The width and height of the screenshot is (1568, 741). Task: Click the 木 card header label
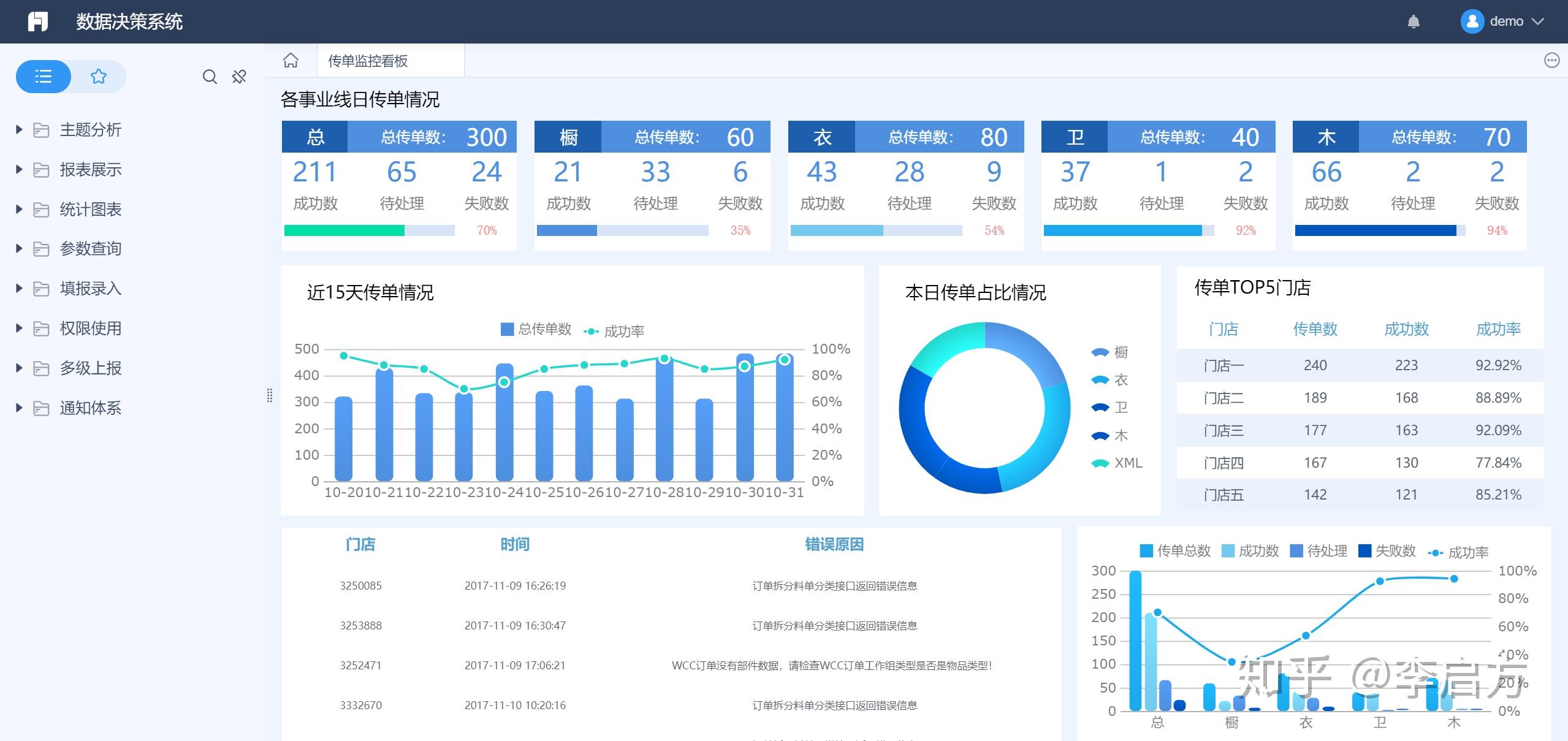coord(1326,137)
